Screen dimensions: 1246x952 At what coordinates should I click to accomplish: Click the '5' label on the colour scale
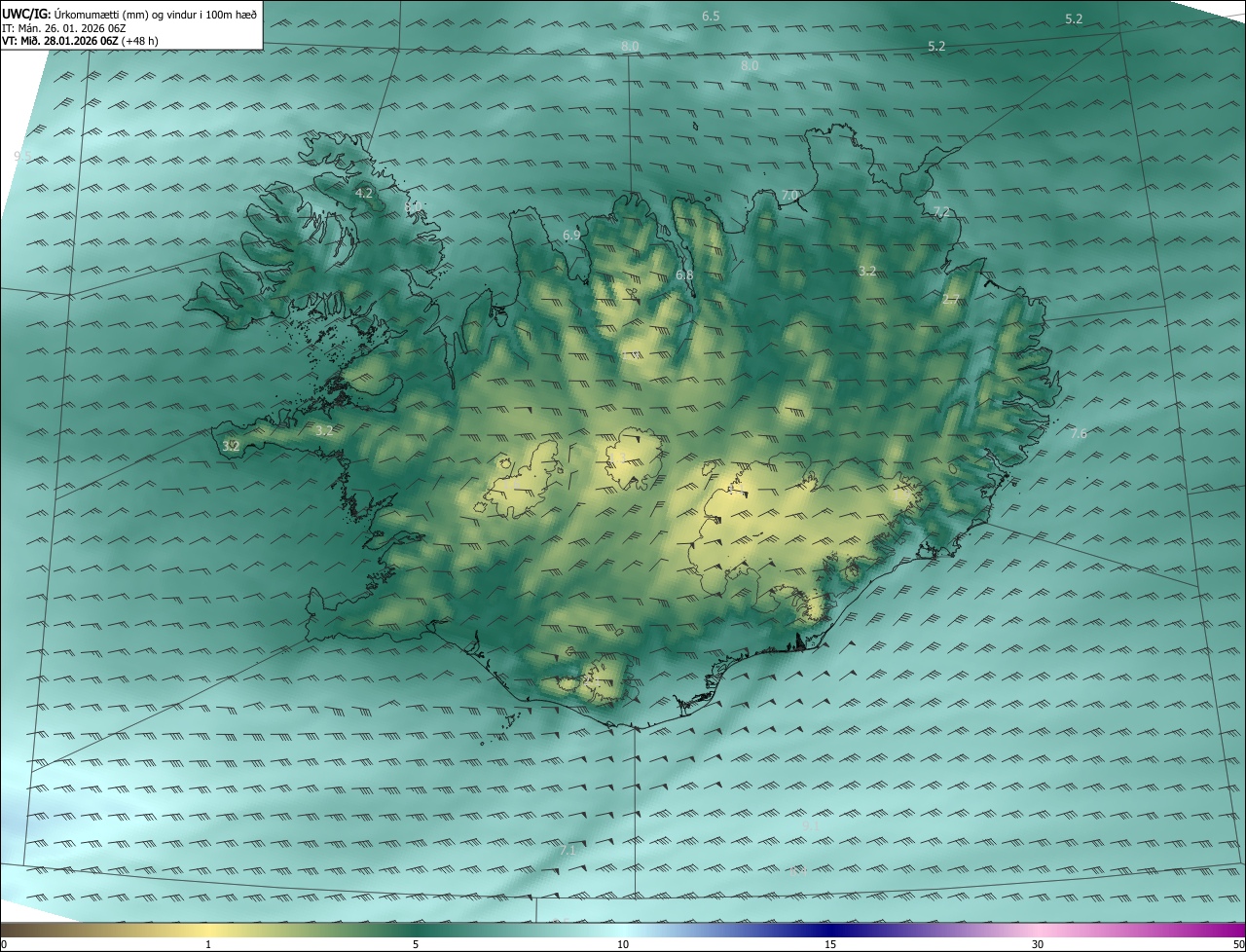pyautogui.click(x=416, y=944)
